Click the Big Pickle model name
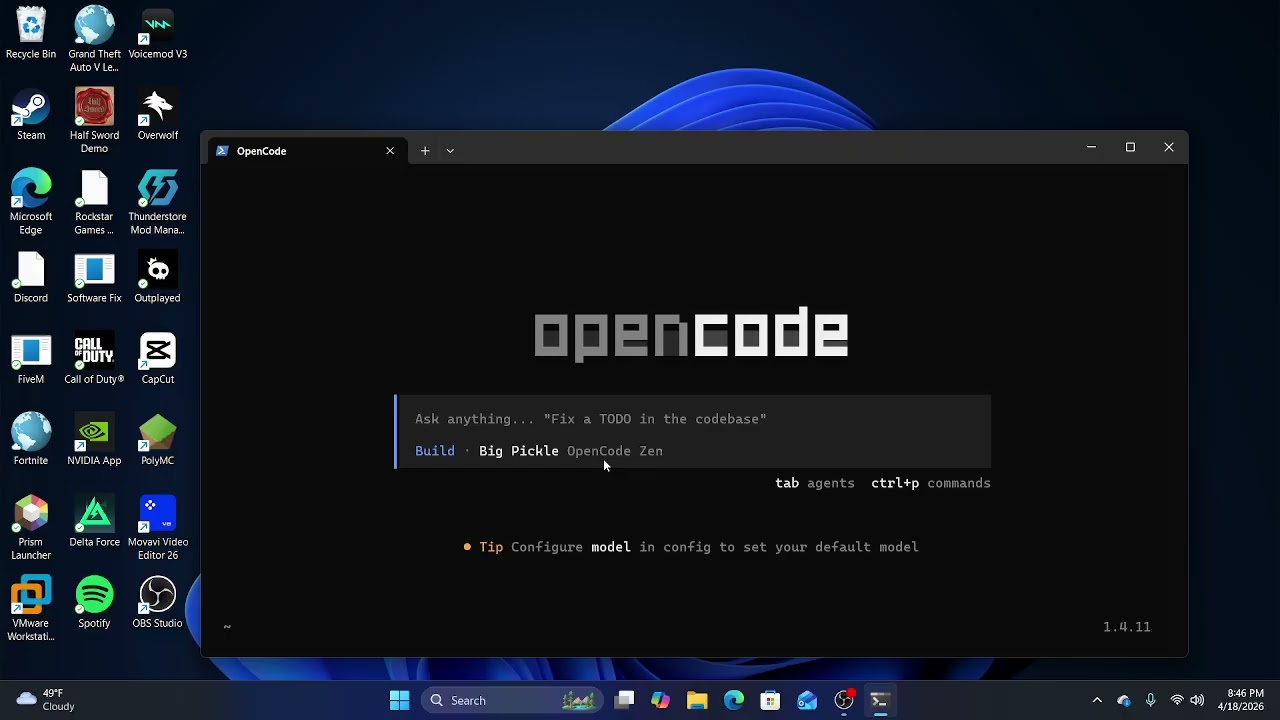Image resolution: width=1280 pixels, height=720 pixels. (519, 451)
